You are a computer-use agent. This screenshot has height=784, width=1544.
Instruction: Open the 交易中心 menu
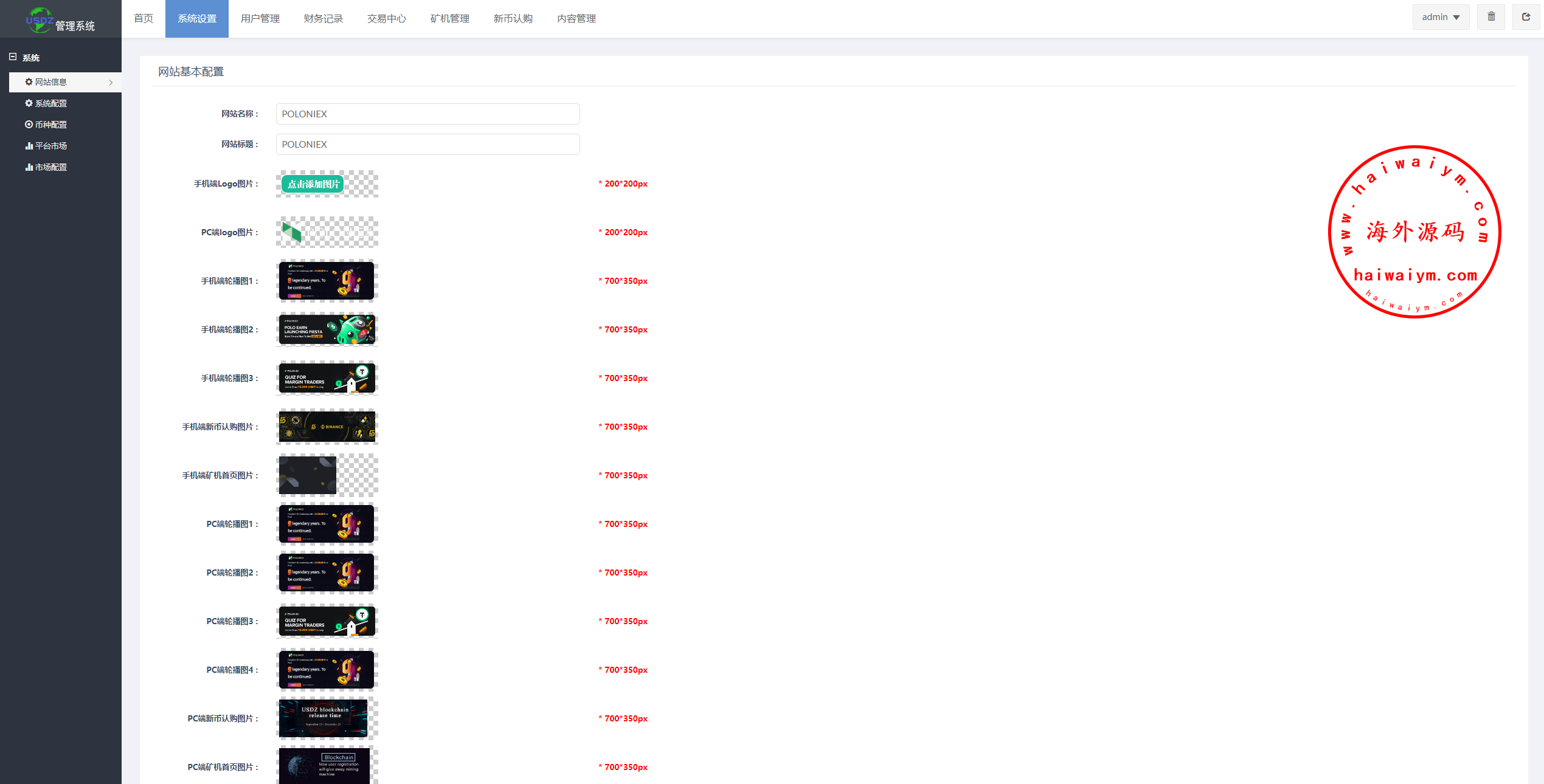pos(386,19)
